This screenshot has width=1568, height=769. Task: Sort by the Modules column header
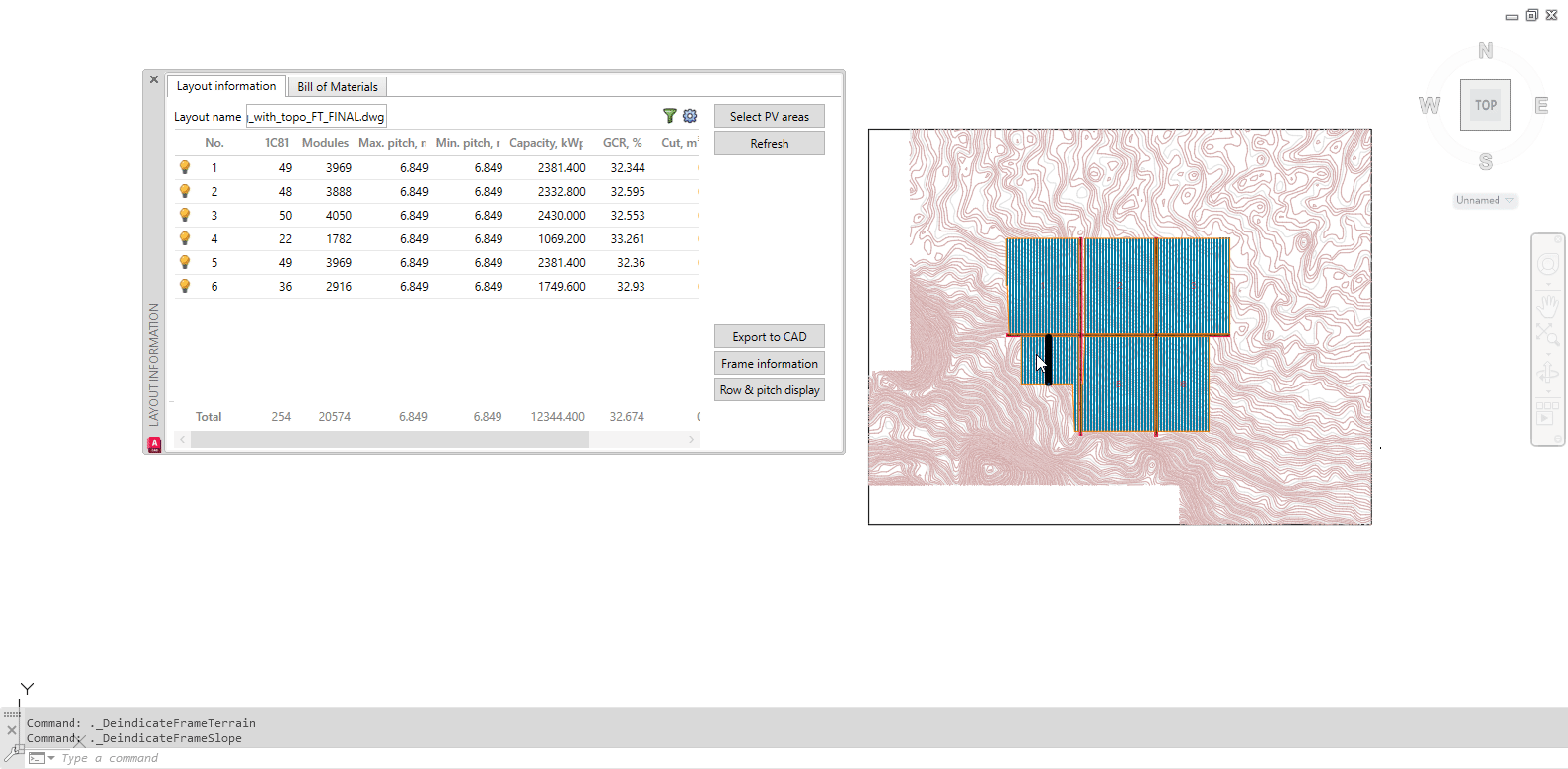[x=325, y=143]
